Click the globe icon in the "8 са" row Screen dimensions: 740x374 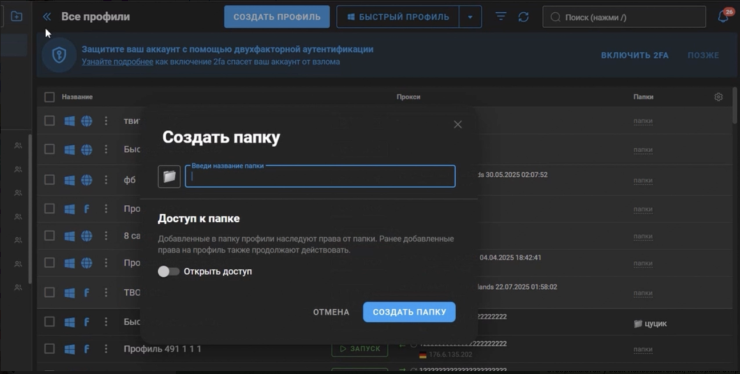86,236
